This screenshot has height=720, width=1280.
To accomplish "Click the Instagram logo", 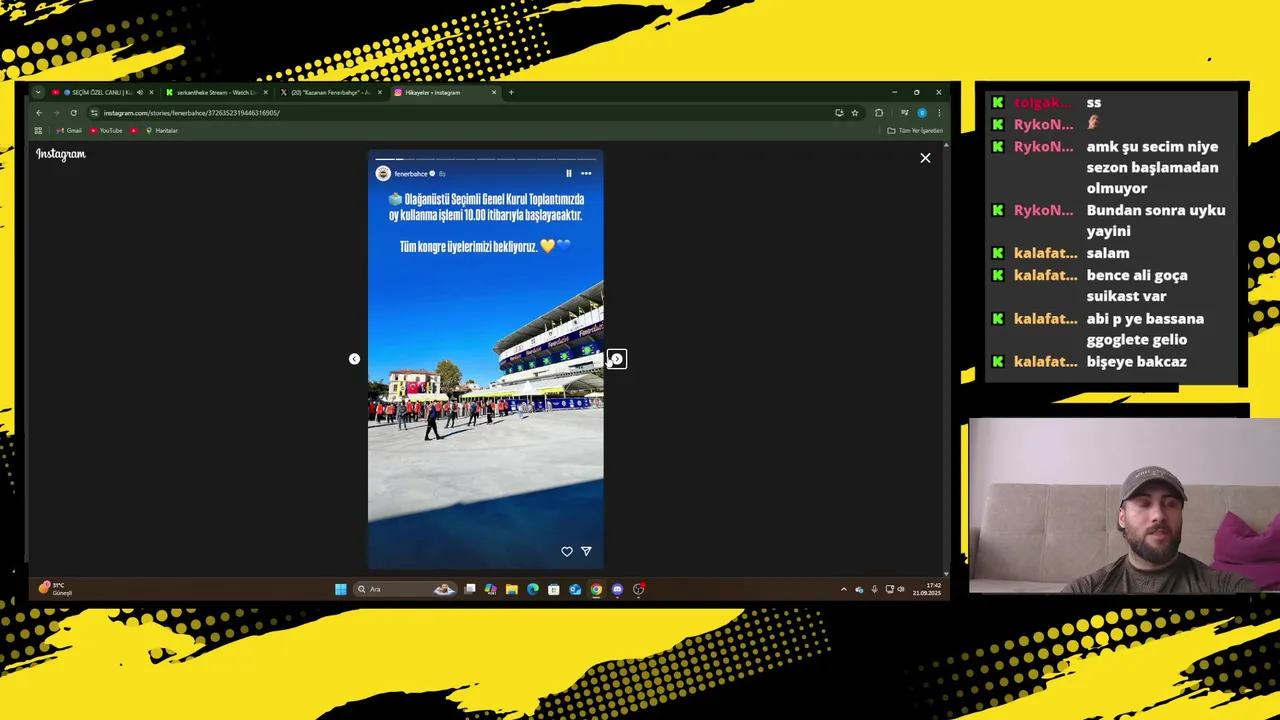I will pos(61,154).
